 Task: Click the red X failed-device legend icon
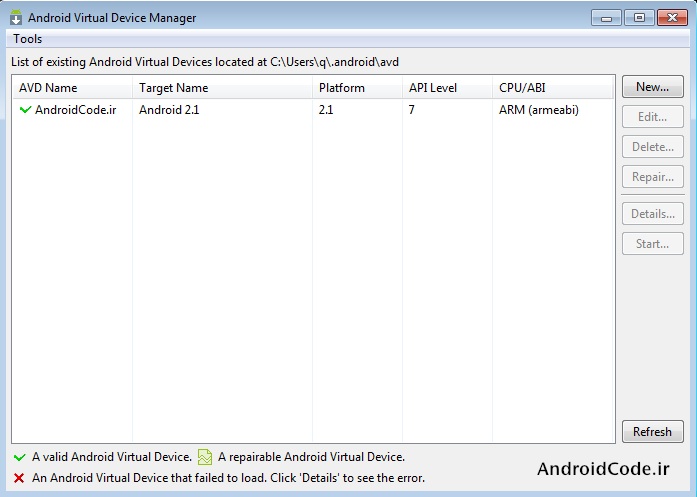point(19,478)
